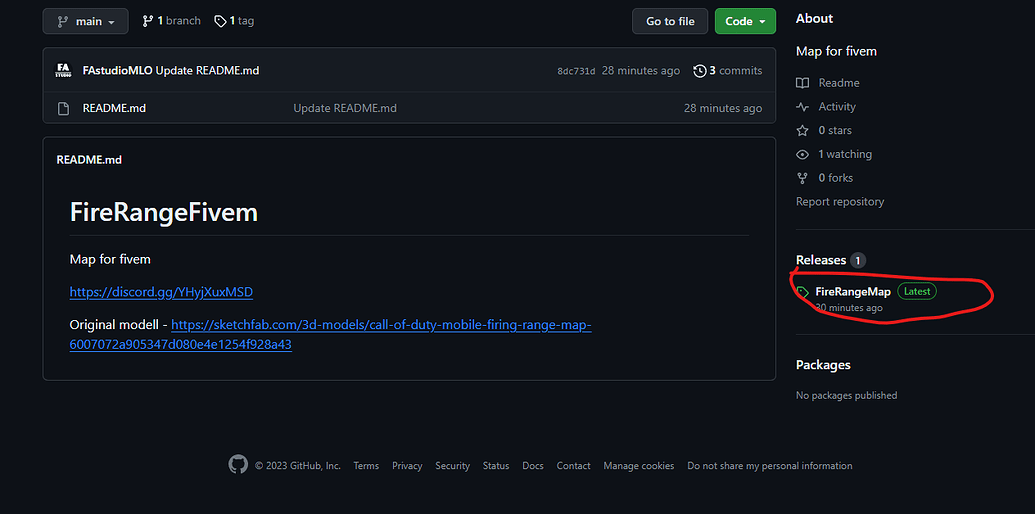Open 0 stars link
The width and height of the screenshot is (1035, 514).
pos(835,131)
